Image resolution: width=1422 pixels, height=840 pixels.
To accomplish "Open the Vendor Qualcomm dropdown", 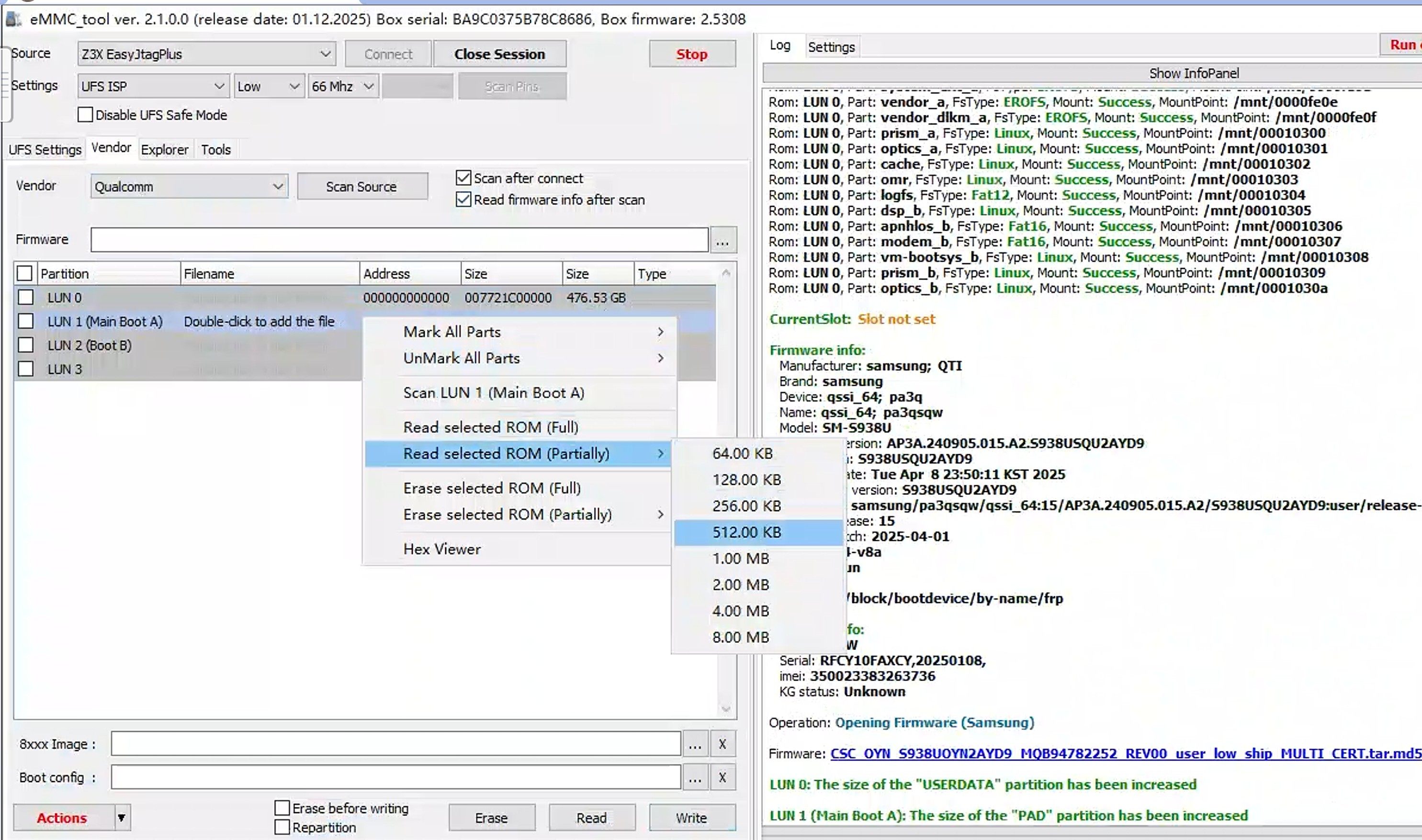I will [277, 187].
